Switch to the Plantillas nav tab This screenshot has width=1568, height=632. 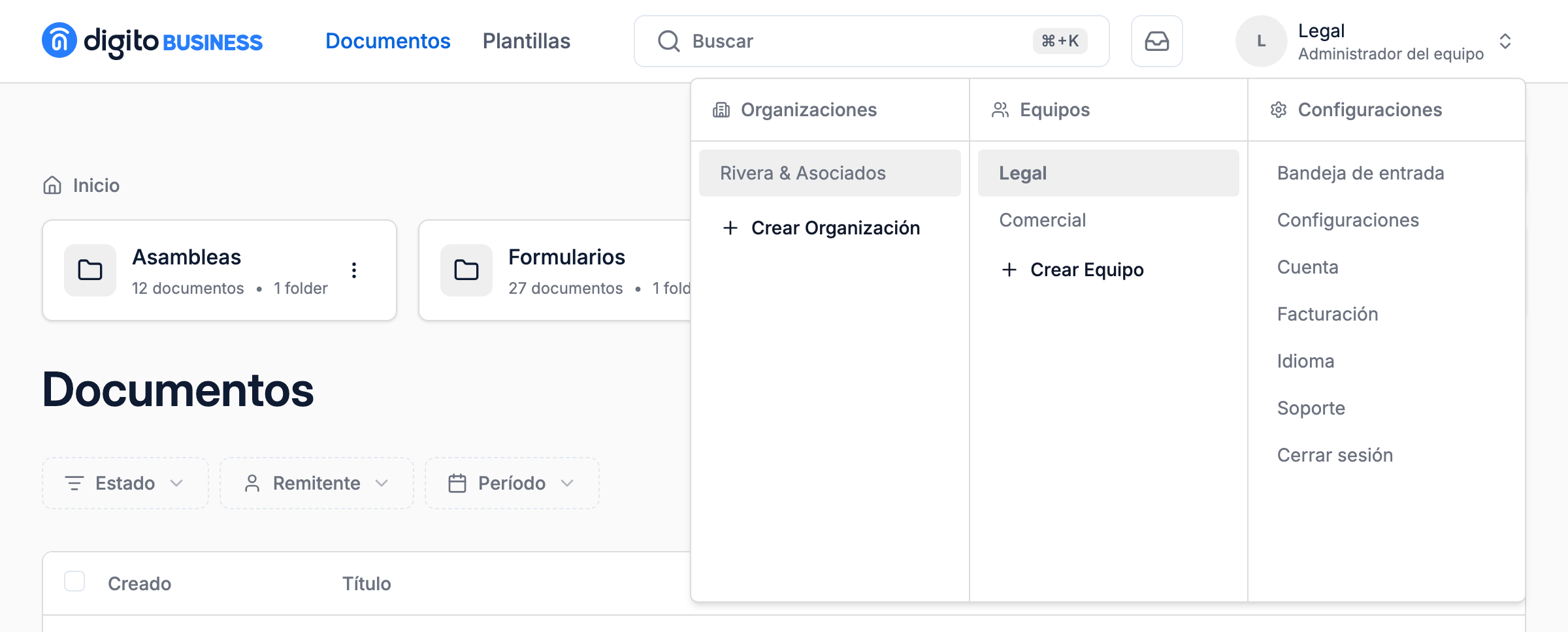click(x=527, y=41)
